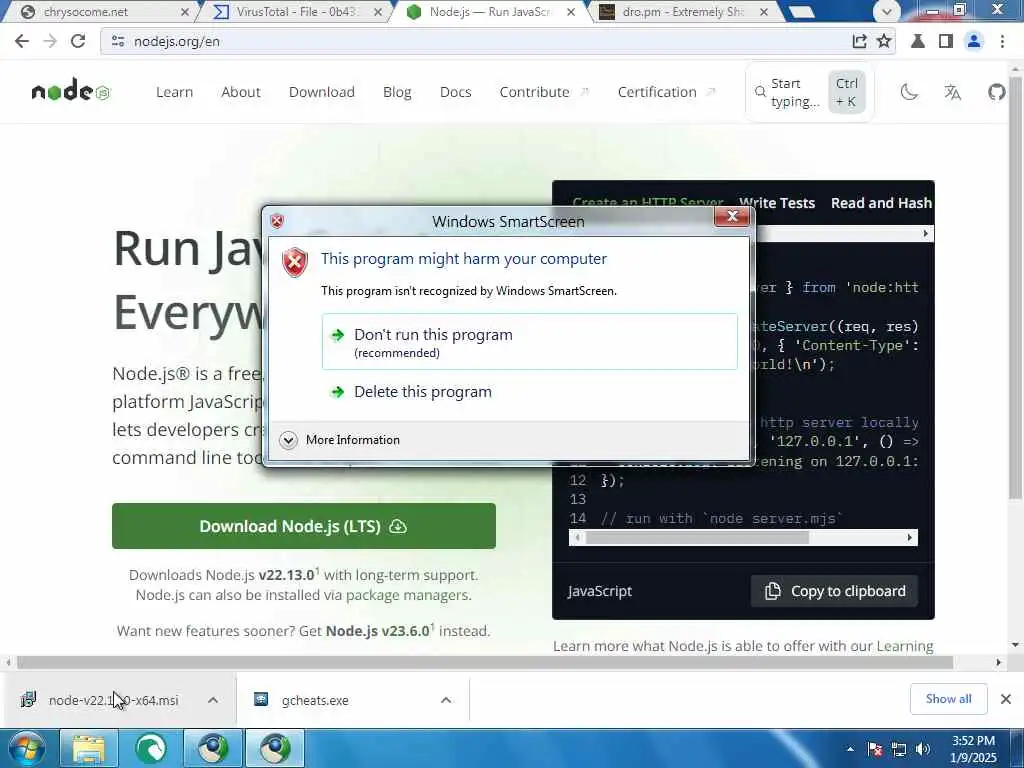Open File Explorer from the taskbar

[x=89, y=748]
